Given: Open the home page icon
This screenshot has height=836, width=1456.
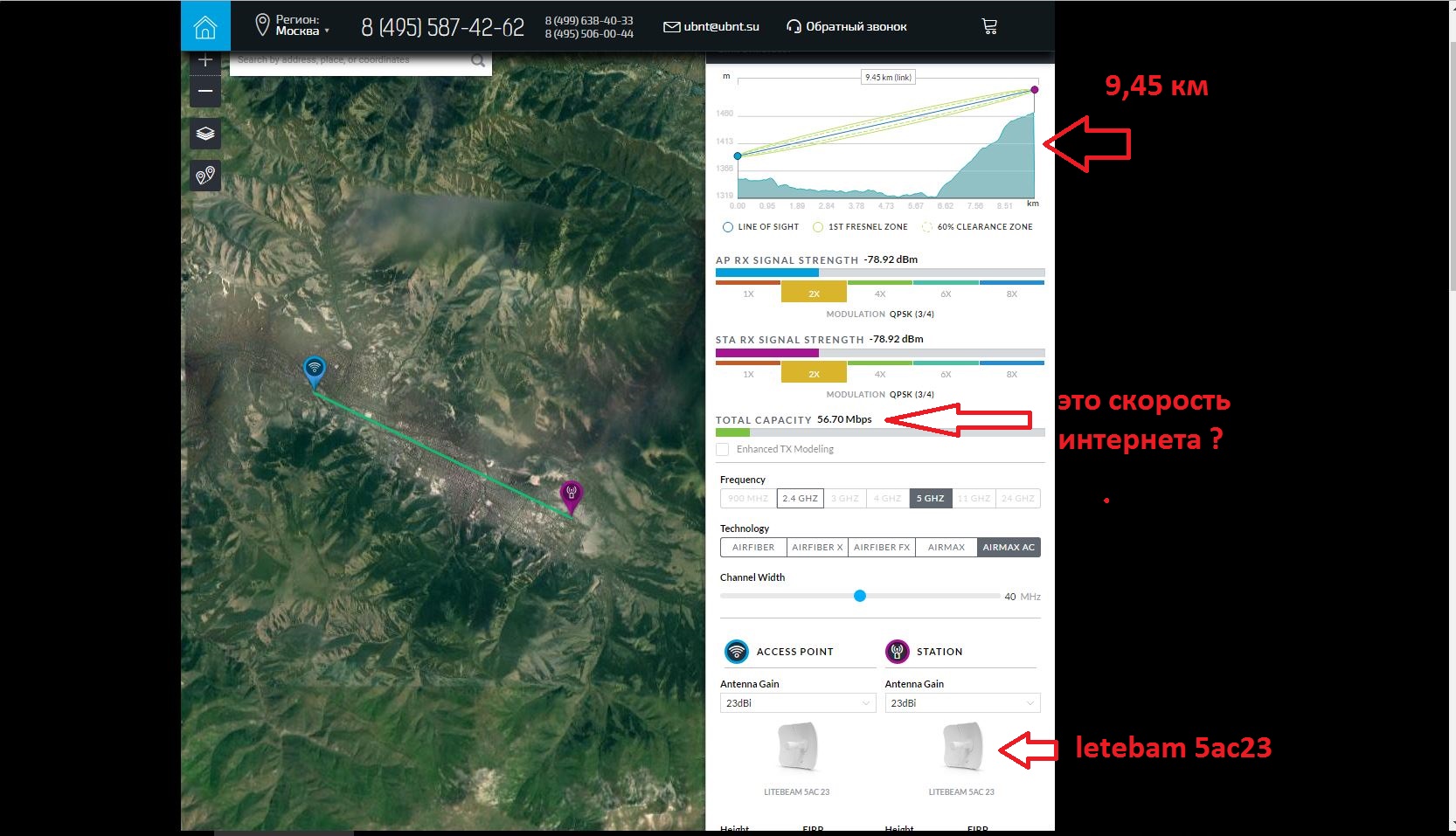Looking at the screenshot, I should [x=205, y=27].
